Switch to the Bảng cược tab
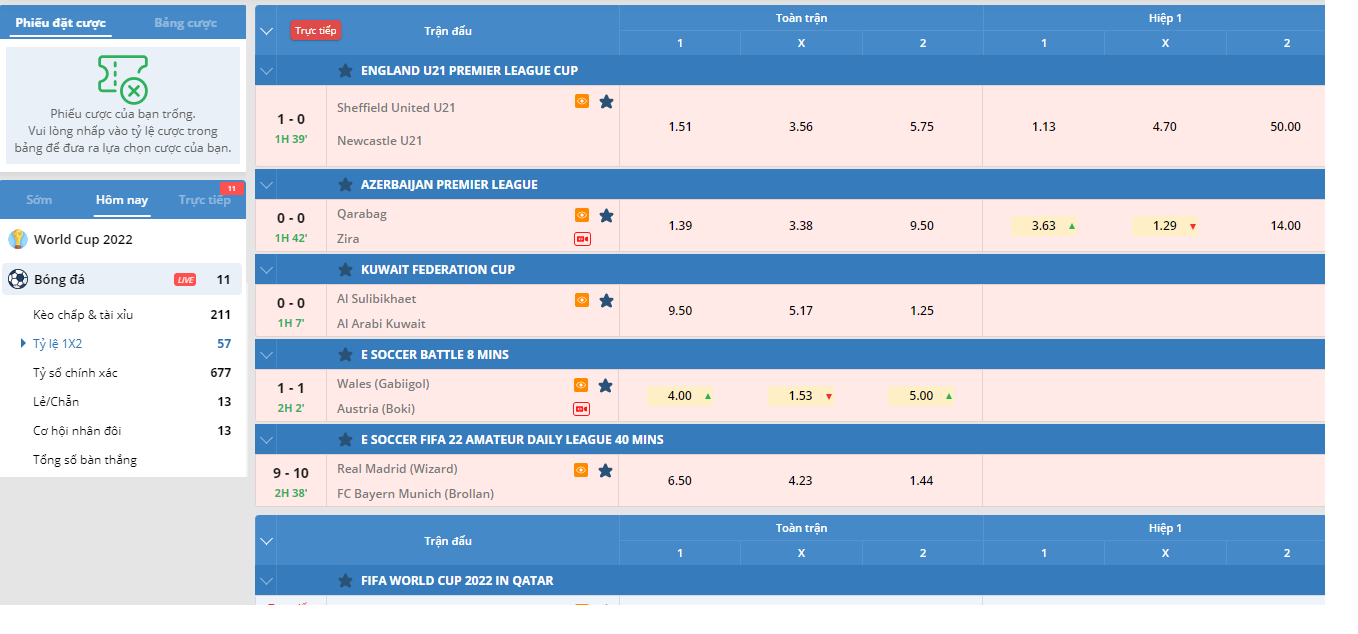This screenshot has width=1358, height=634. point(185,23)
